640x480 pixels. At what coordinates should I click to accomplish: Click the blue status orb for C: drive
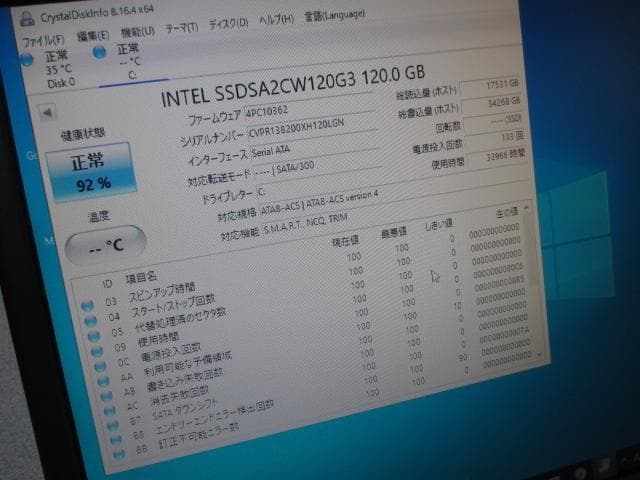[x=99, y=52]
